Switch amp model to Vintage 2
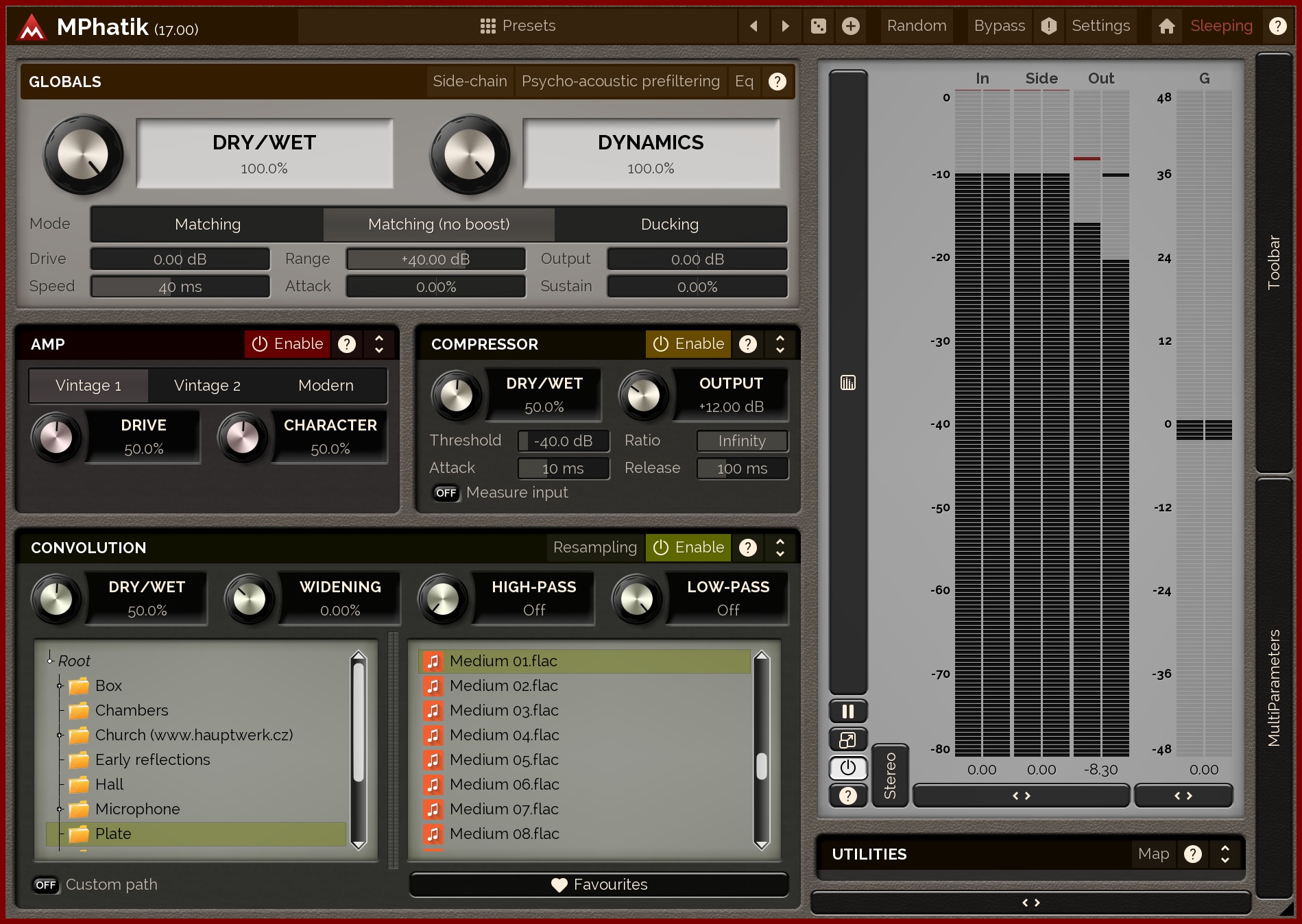The width and height of the screenshot is (1302, 924). coord(207,386)
